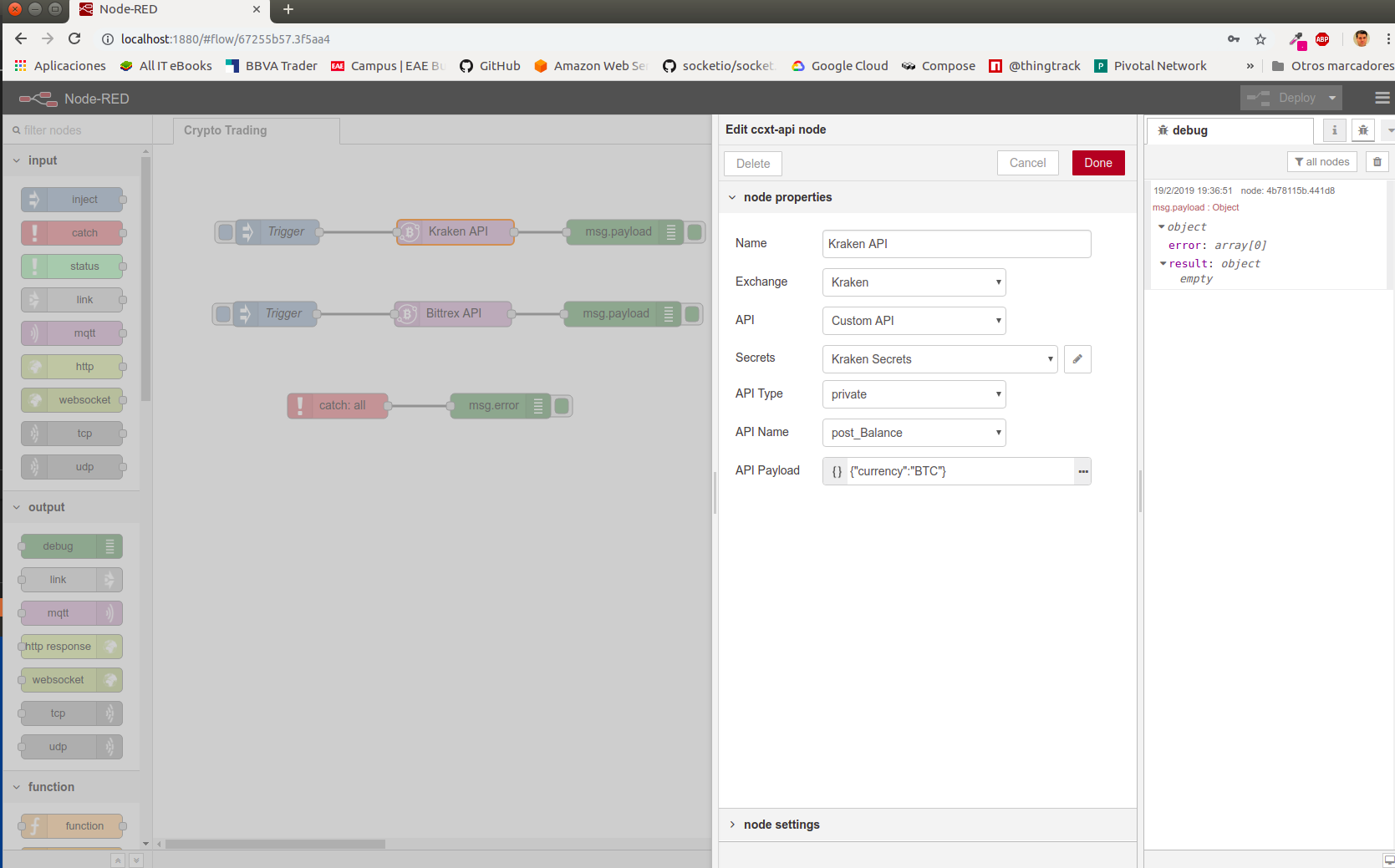Open debug in new window icon
Viewport: 1395px width, 868px height.
(x=1388, y=860)
